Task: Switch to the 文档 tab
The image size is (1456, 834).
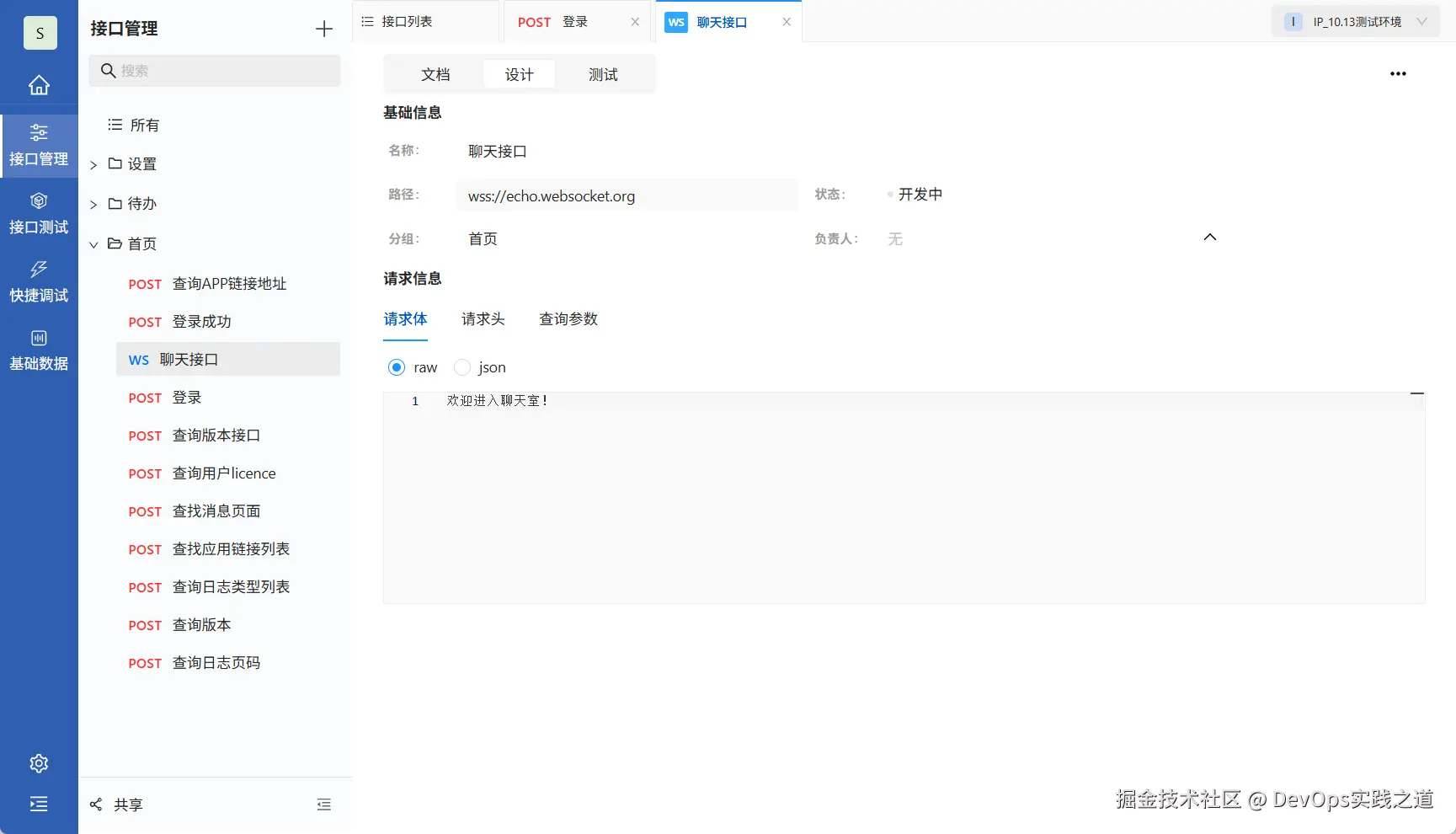Action: 435,74
